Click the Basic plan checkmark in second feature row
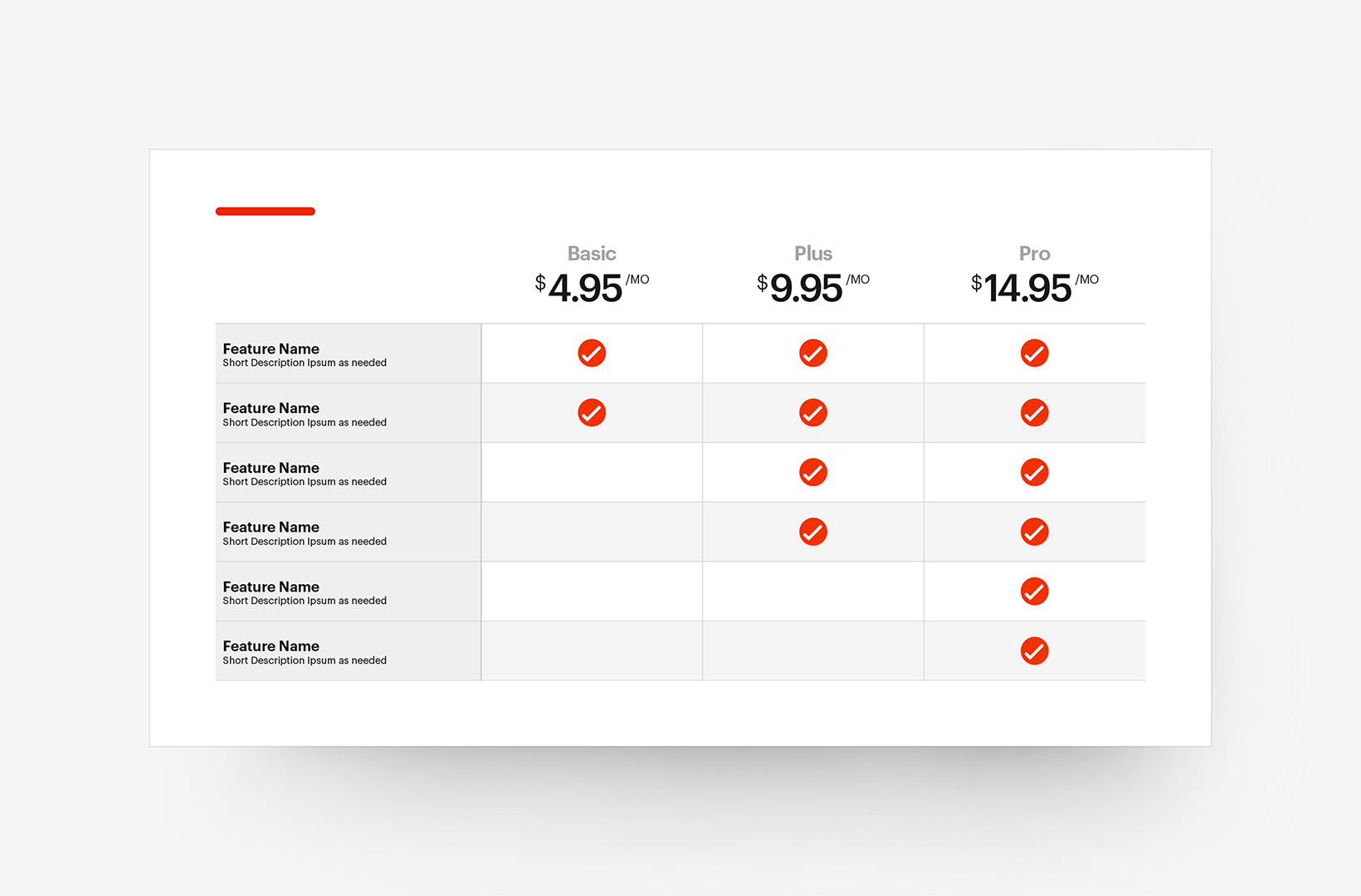Viewport: 1361px width, 896px height. (592, 412)
